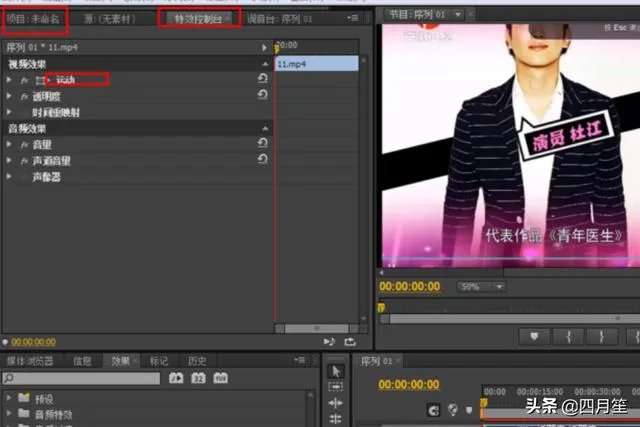Click the program monitor playhead marker

click(x=381, y=307)
